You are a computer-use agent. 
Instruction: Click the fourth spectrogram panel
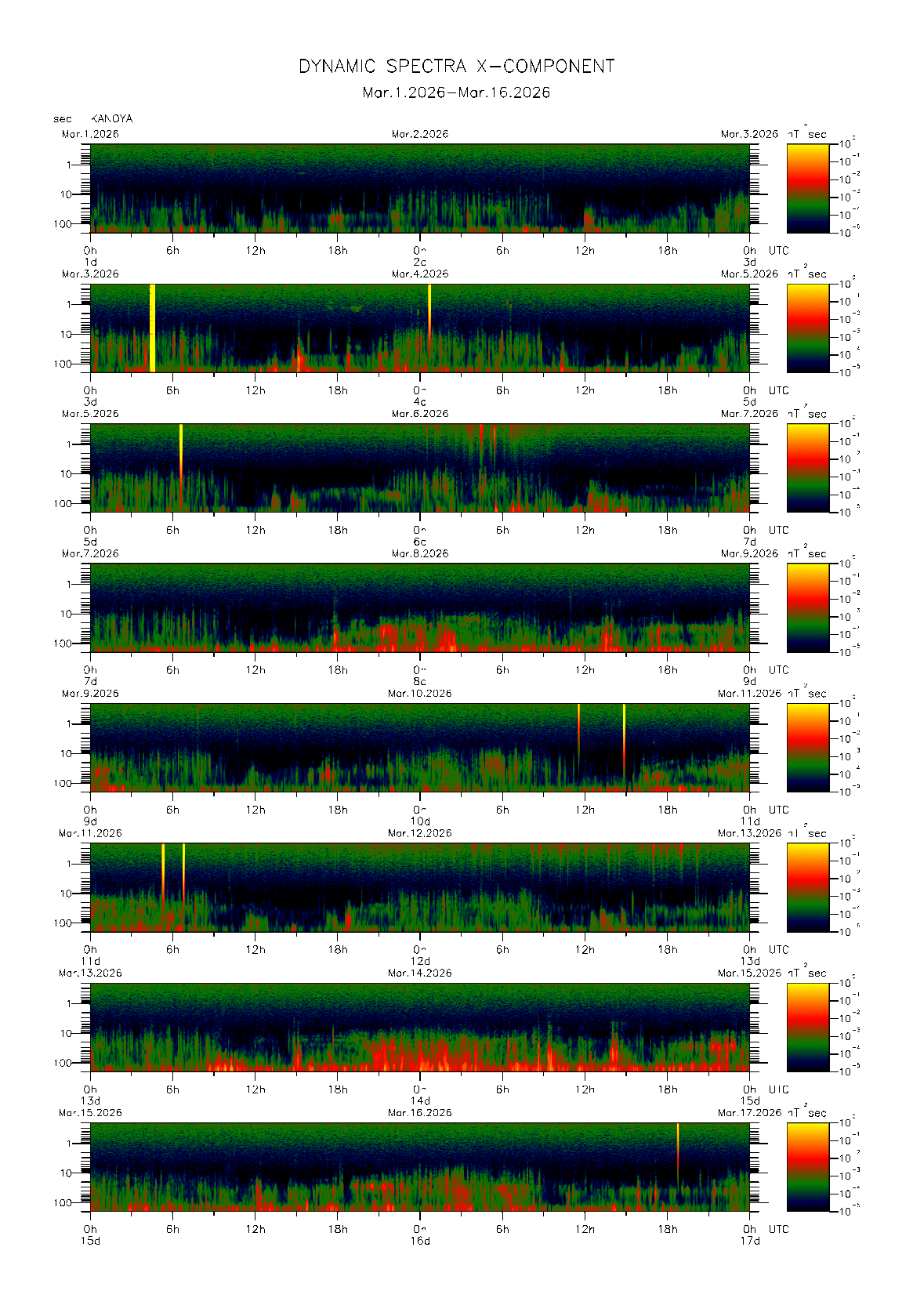419,607
